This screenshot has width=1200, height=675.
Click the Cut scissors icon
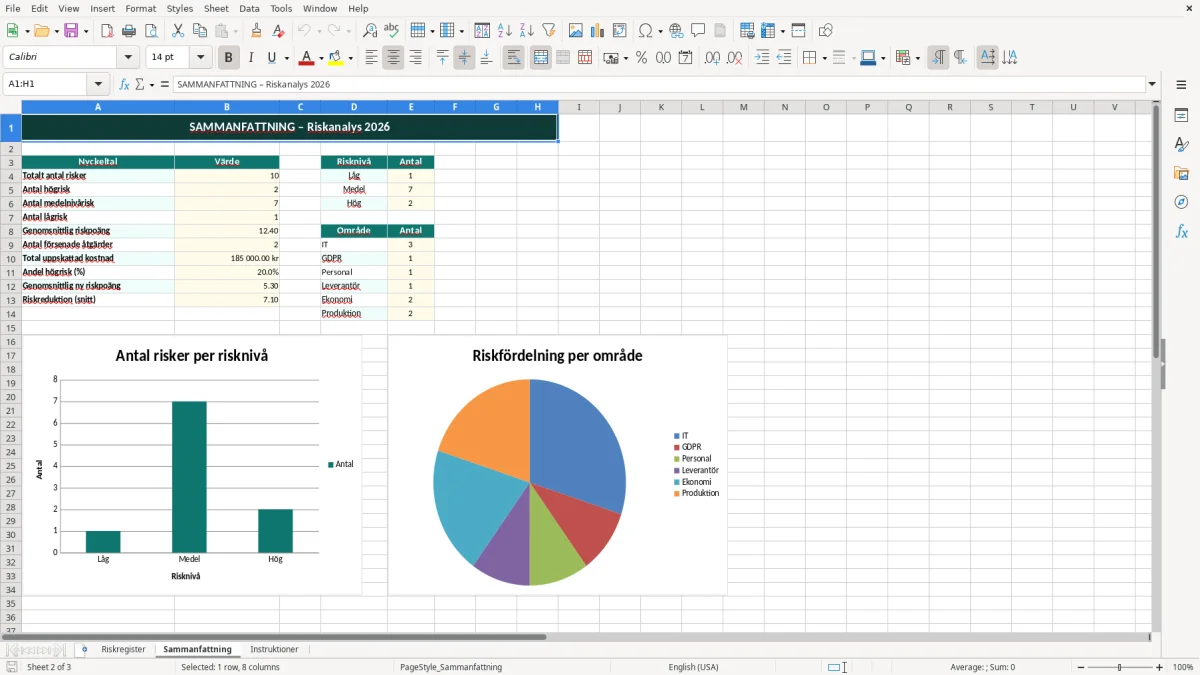point(178,31)
